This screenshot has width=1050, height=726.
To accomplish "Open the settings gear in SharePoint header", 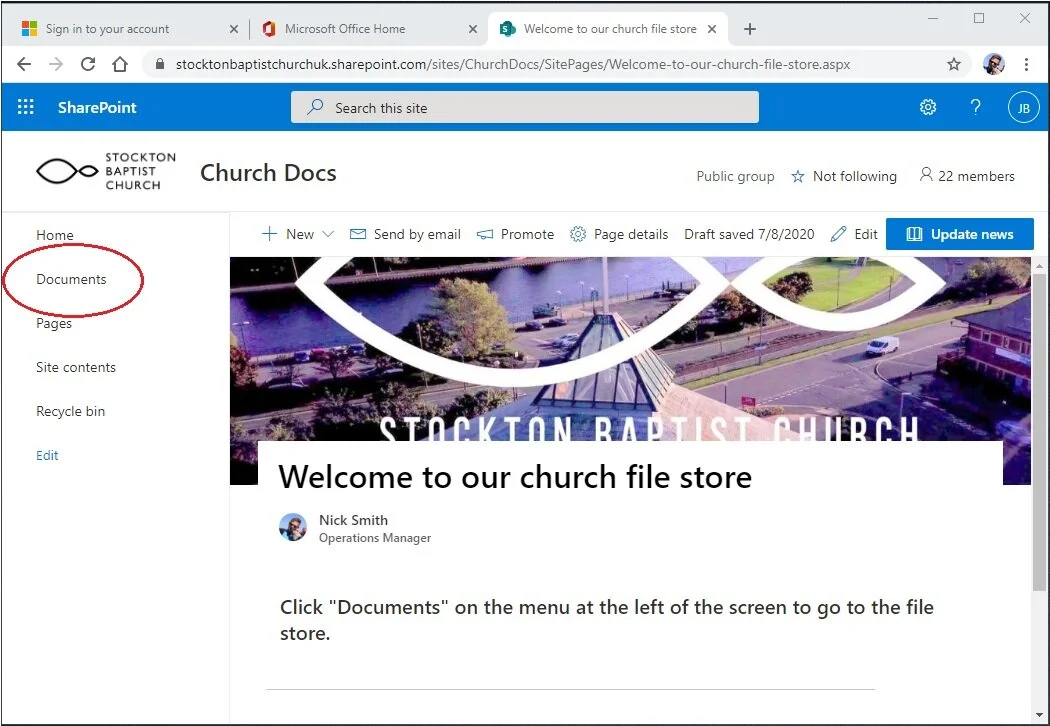I will point(927,107).
